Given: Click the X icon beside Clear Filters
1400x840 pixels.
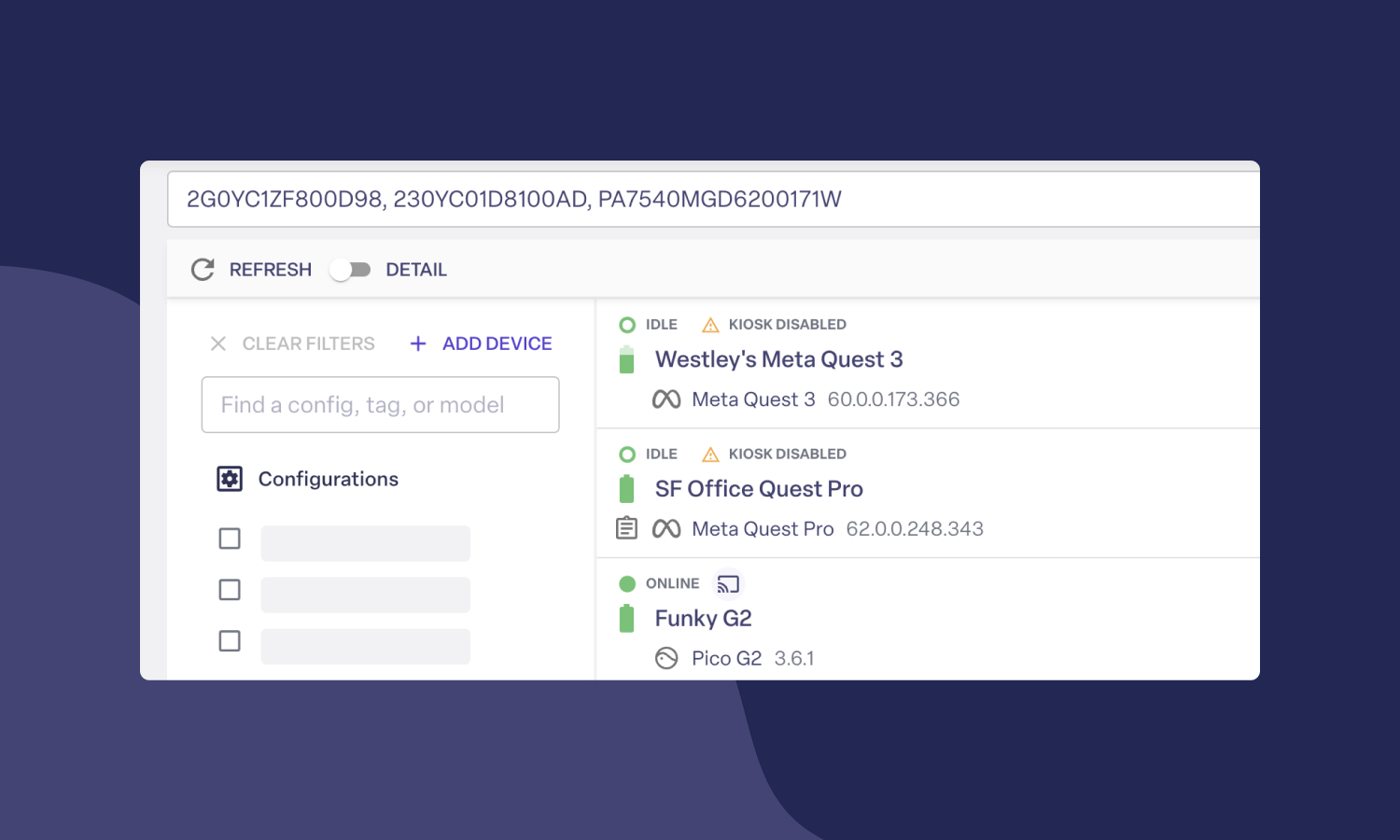Looking at the screenshot, I should [x=218, y=343].
